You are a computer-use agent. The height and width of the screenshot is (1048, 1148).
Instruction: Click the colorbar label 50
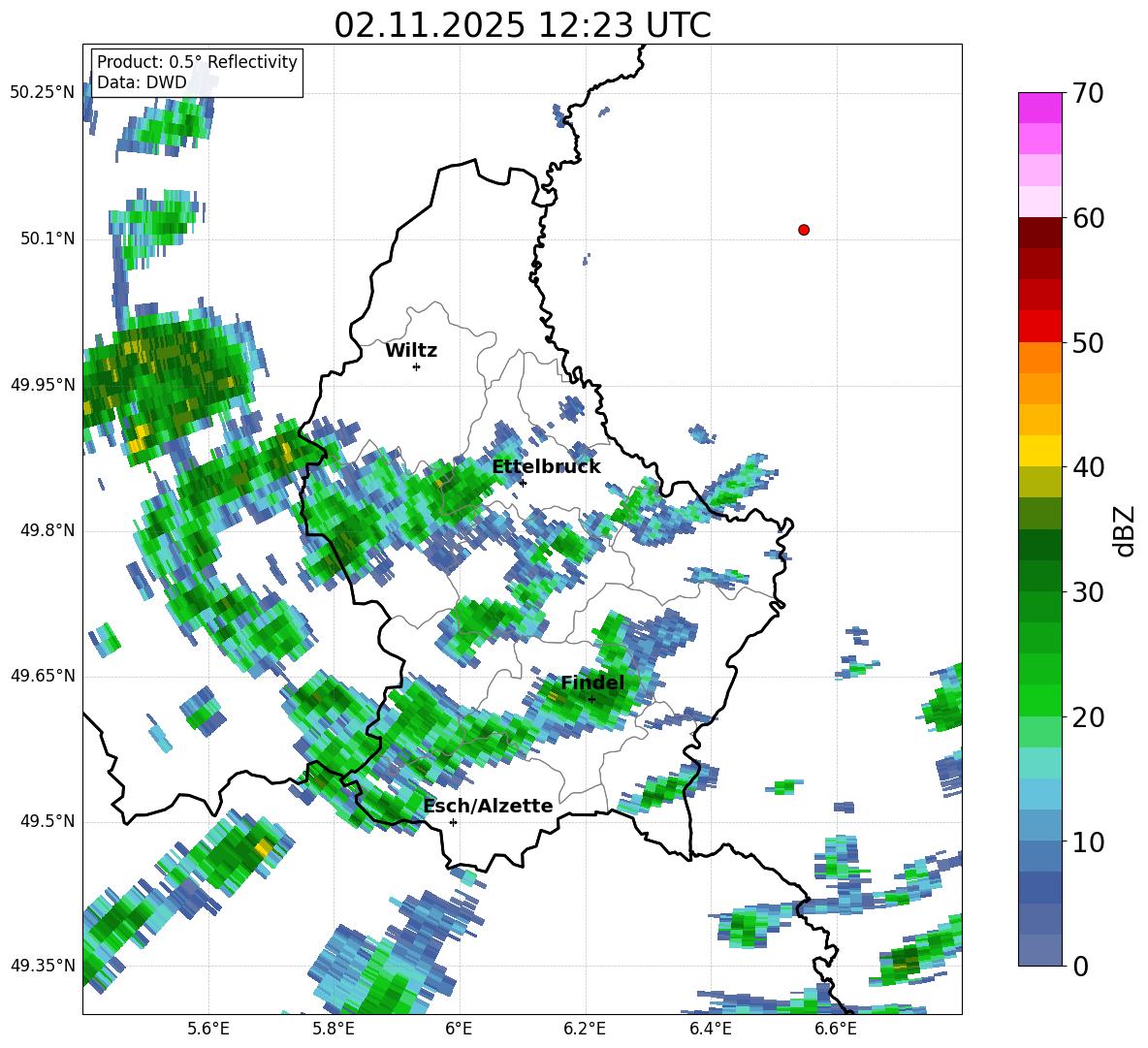pyautogui.click(x=1088, y=343)
